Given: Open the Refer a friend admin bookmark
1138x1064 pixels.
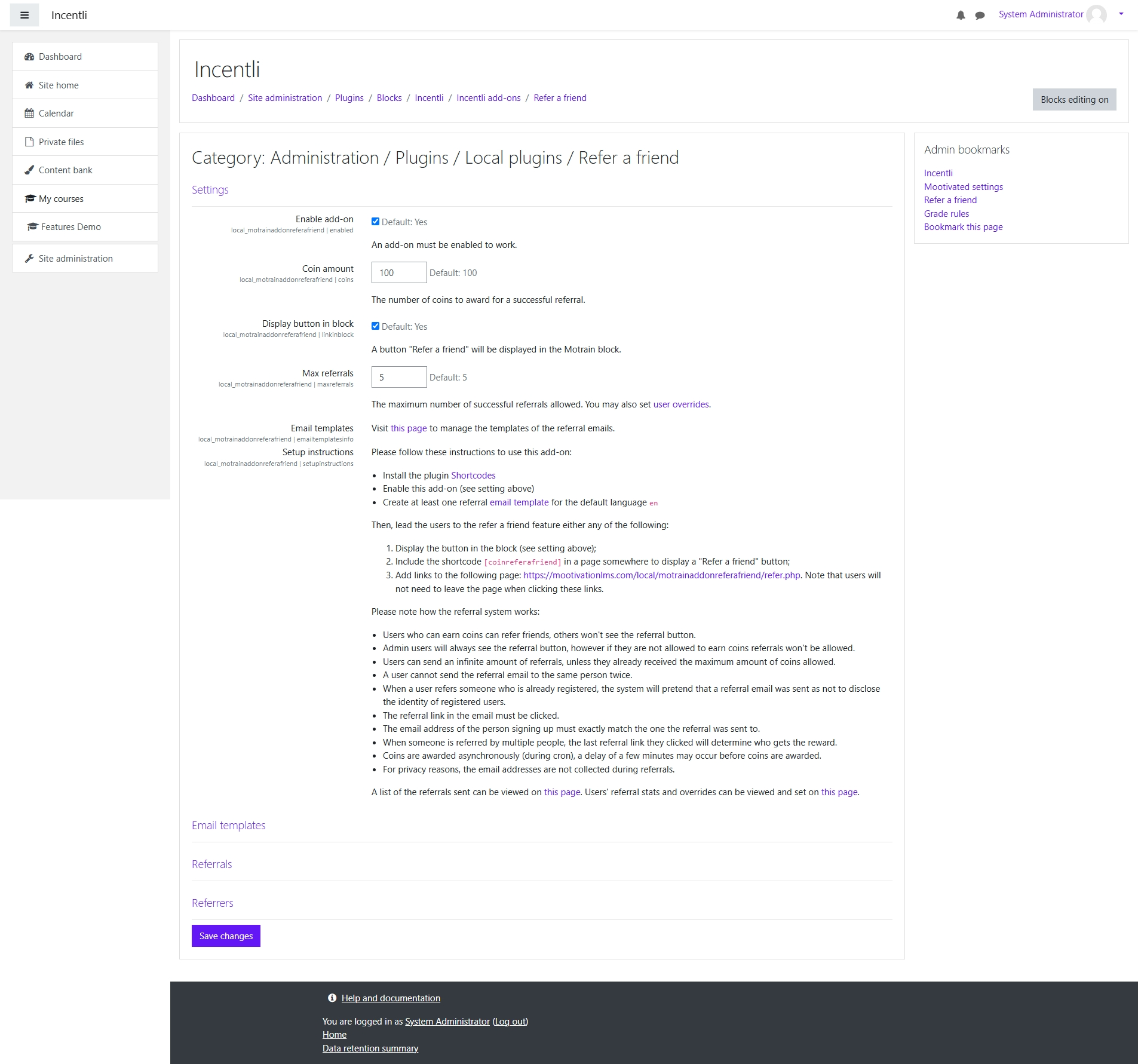Looking at the screenshot, I should click(x=950, y=200).
